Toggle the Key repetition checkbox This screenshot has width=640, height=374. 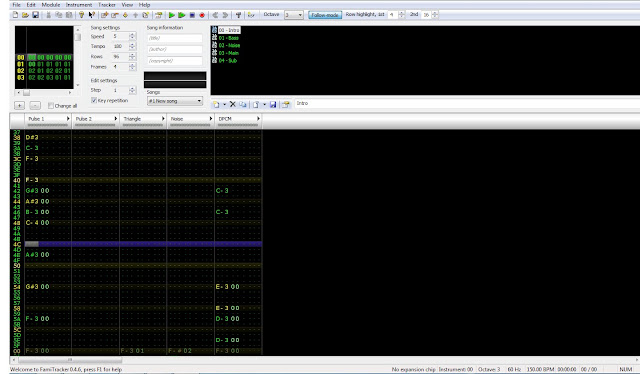point(94,100)
